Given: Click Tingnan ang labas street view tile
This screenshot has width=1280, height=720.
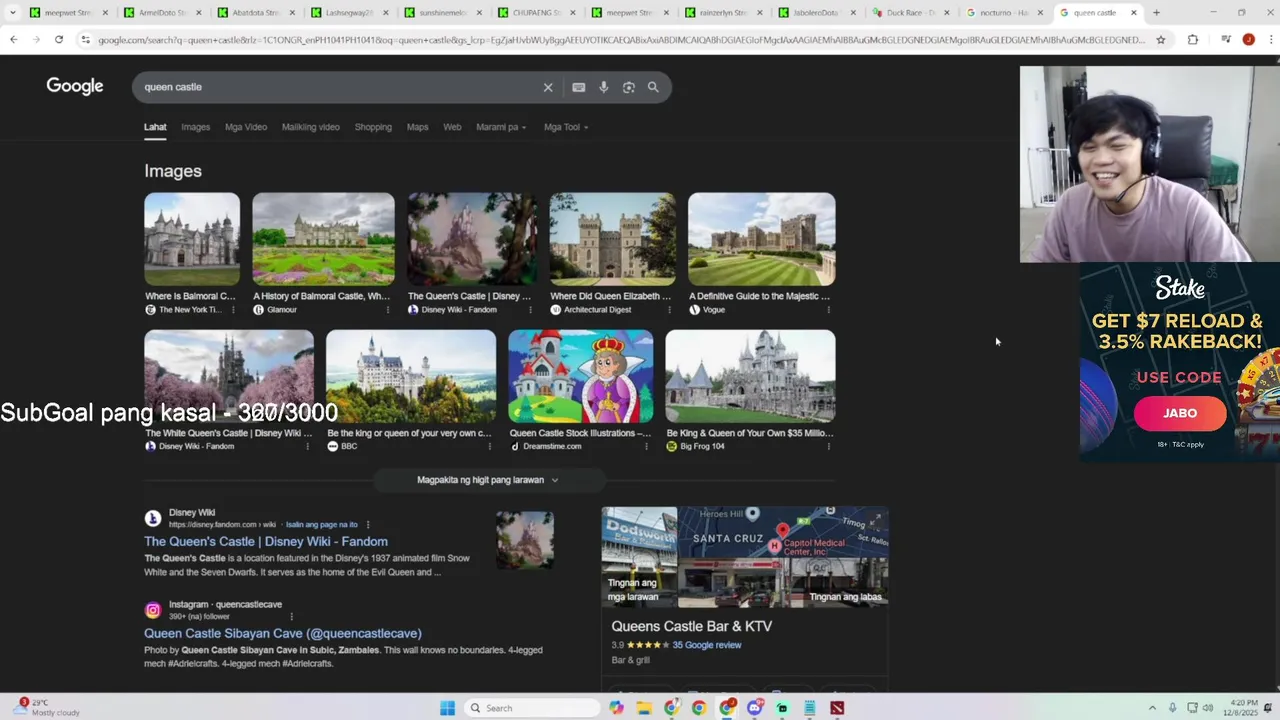Looking at the screenshot, I should [784, 583].
